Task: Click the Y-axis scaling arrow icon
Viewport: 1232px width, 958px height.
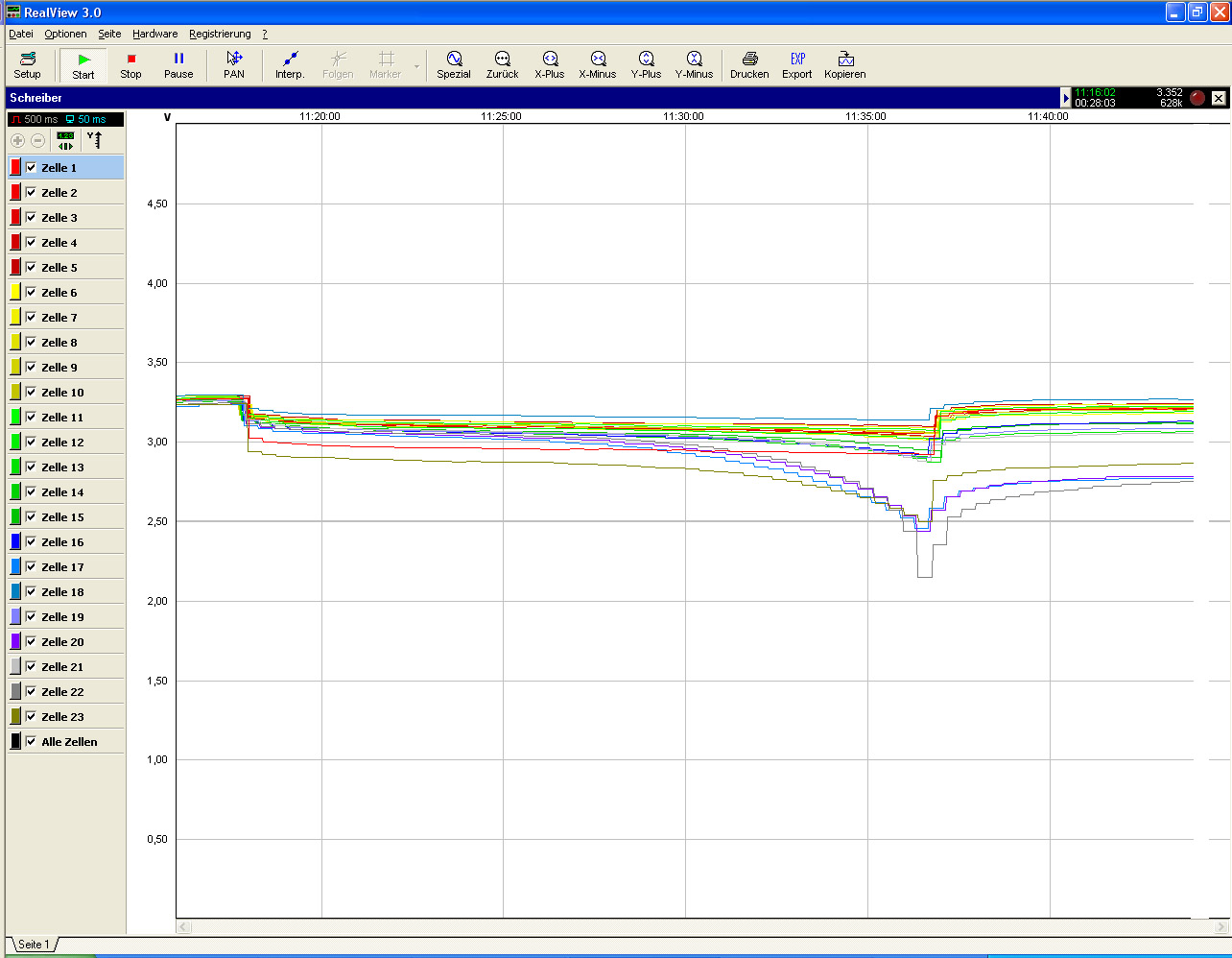Action: [94, 140]
